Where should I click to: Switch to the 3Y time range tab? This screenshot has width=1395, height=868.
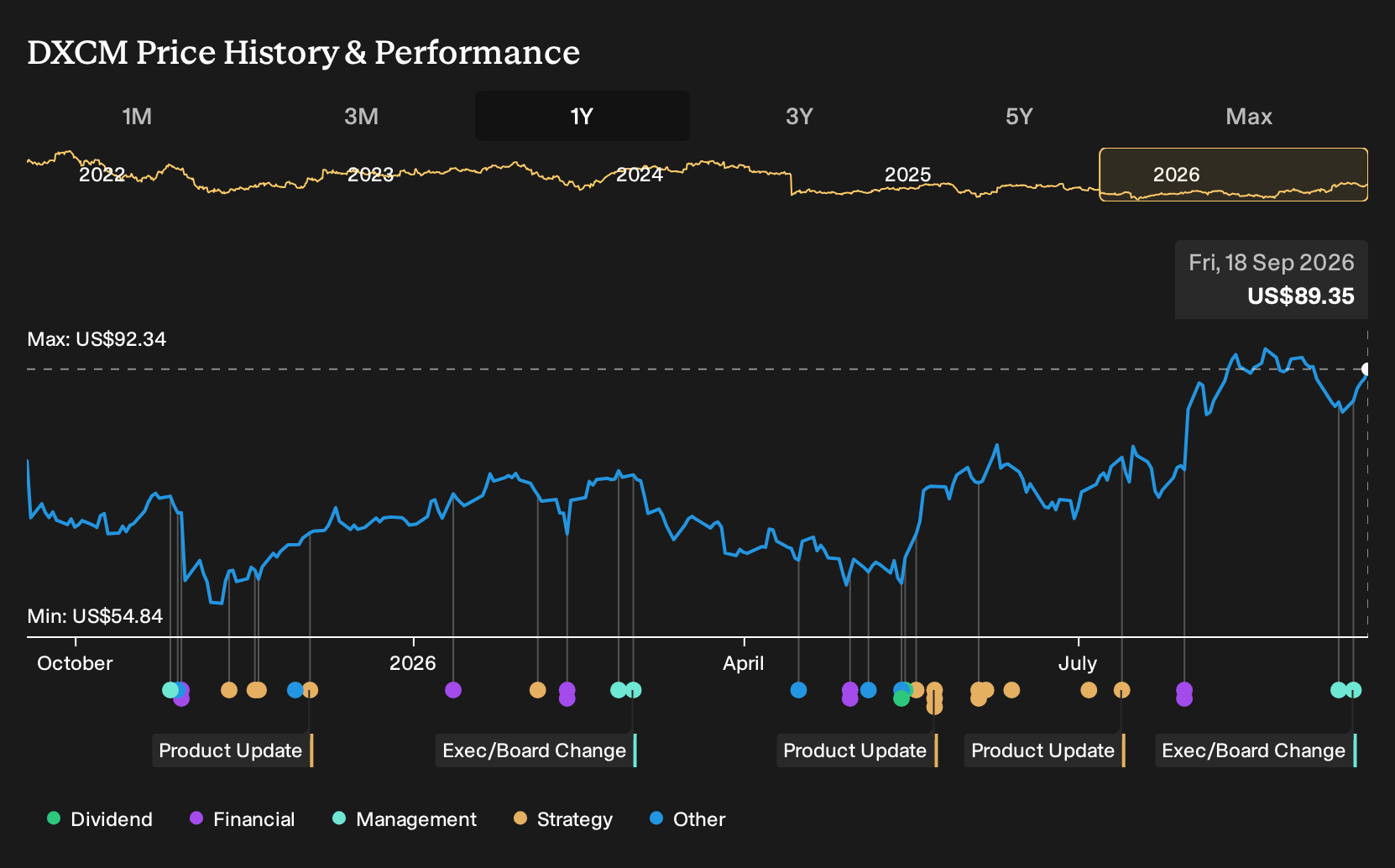[799, 116]
